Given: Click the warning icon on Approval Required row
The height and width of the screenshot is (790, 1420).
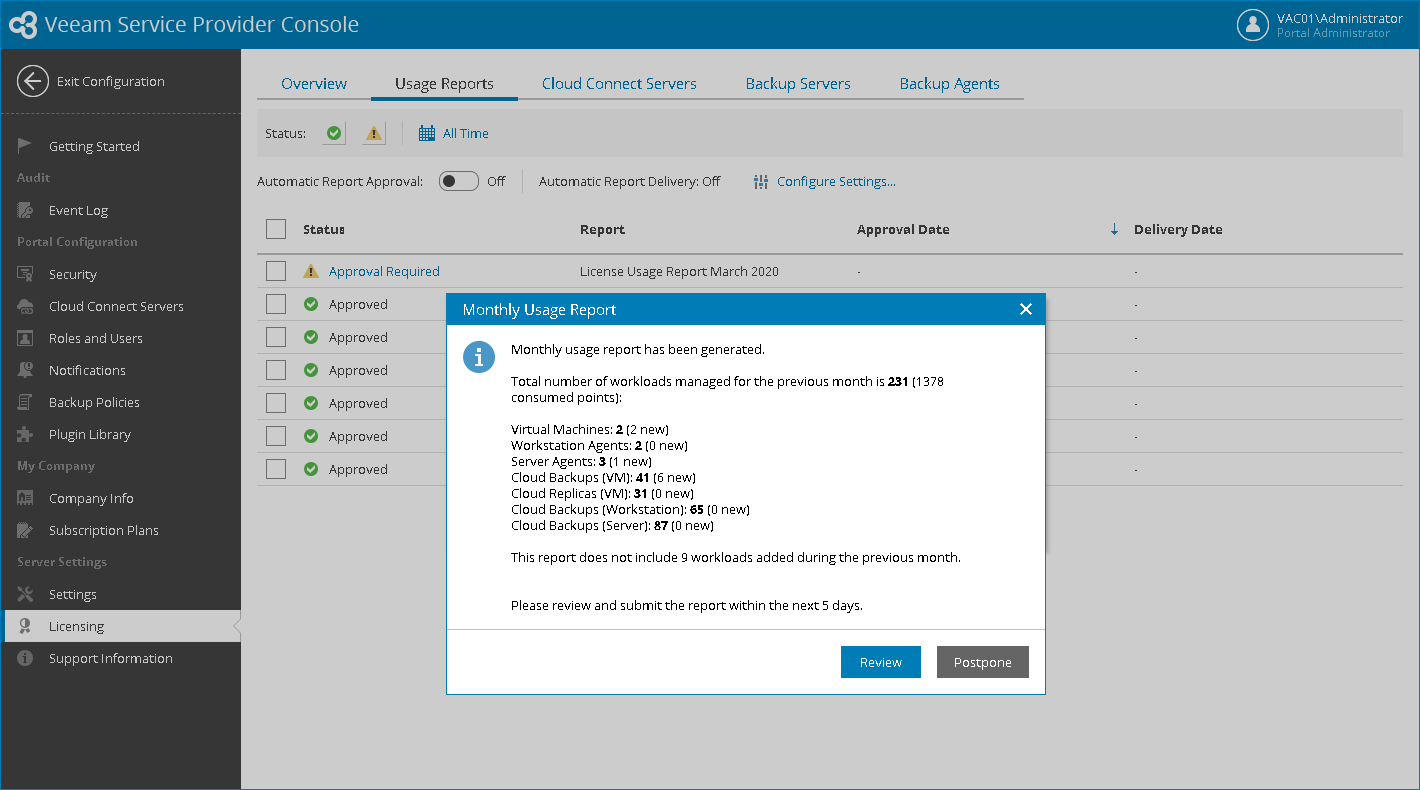Looking at the screenshot, I should pyautogui.click(x=311, y=271).
